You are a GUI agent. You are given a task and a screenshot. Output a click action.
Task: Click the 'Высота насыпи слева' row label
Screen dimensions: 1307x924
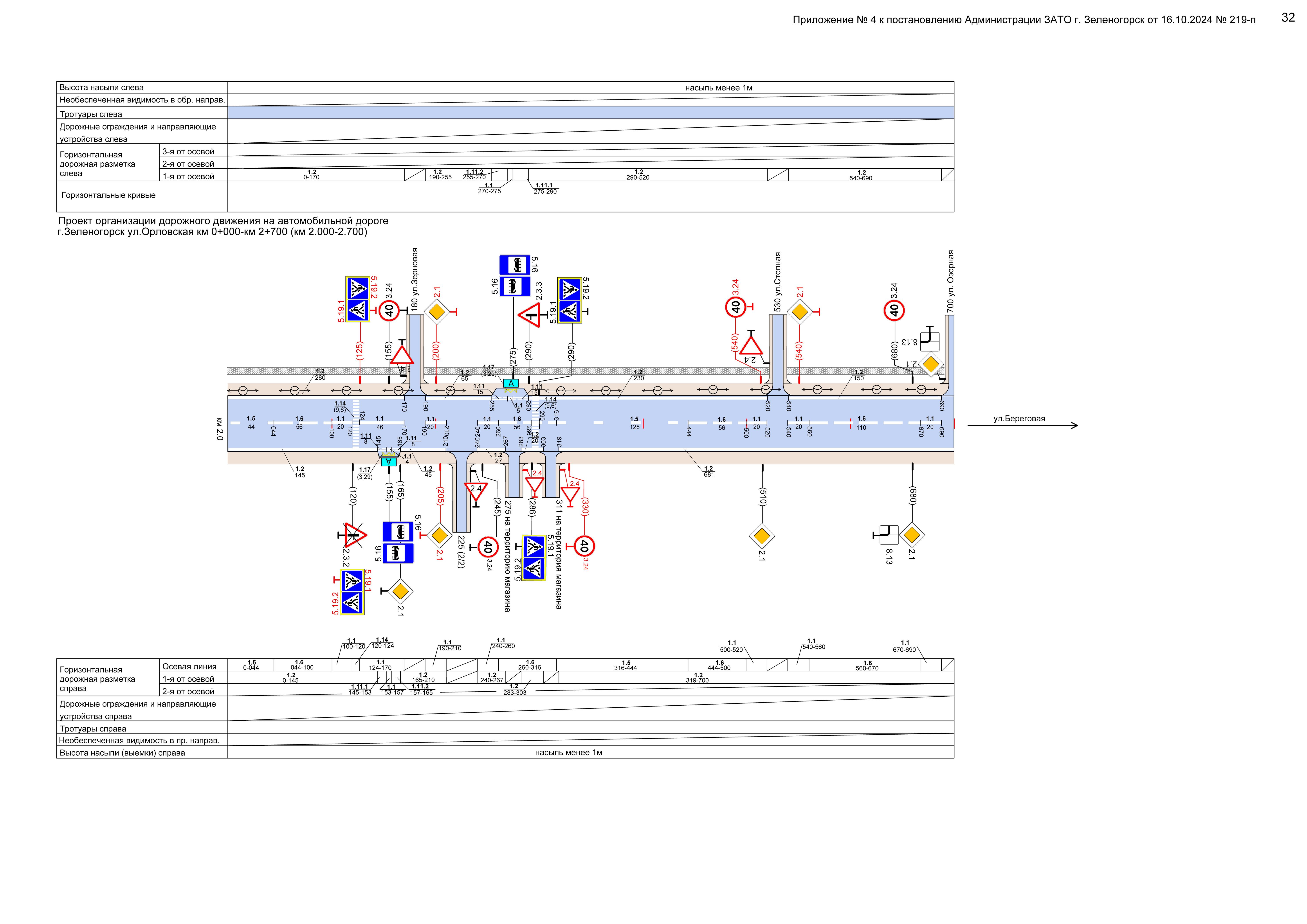pos(102,88)
